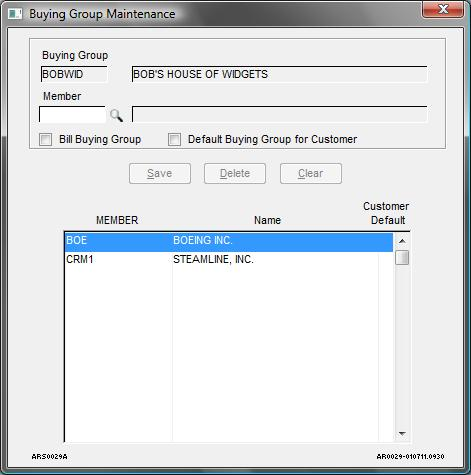Click the member list scroll up arrow
This screenshot has width=471, height=475.
(x=402, y=241)
